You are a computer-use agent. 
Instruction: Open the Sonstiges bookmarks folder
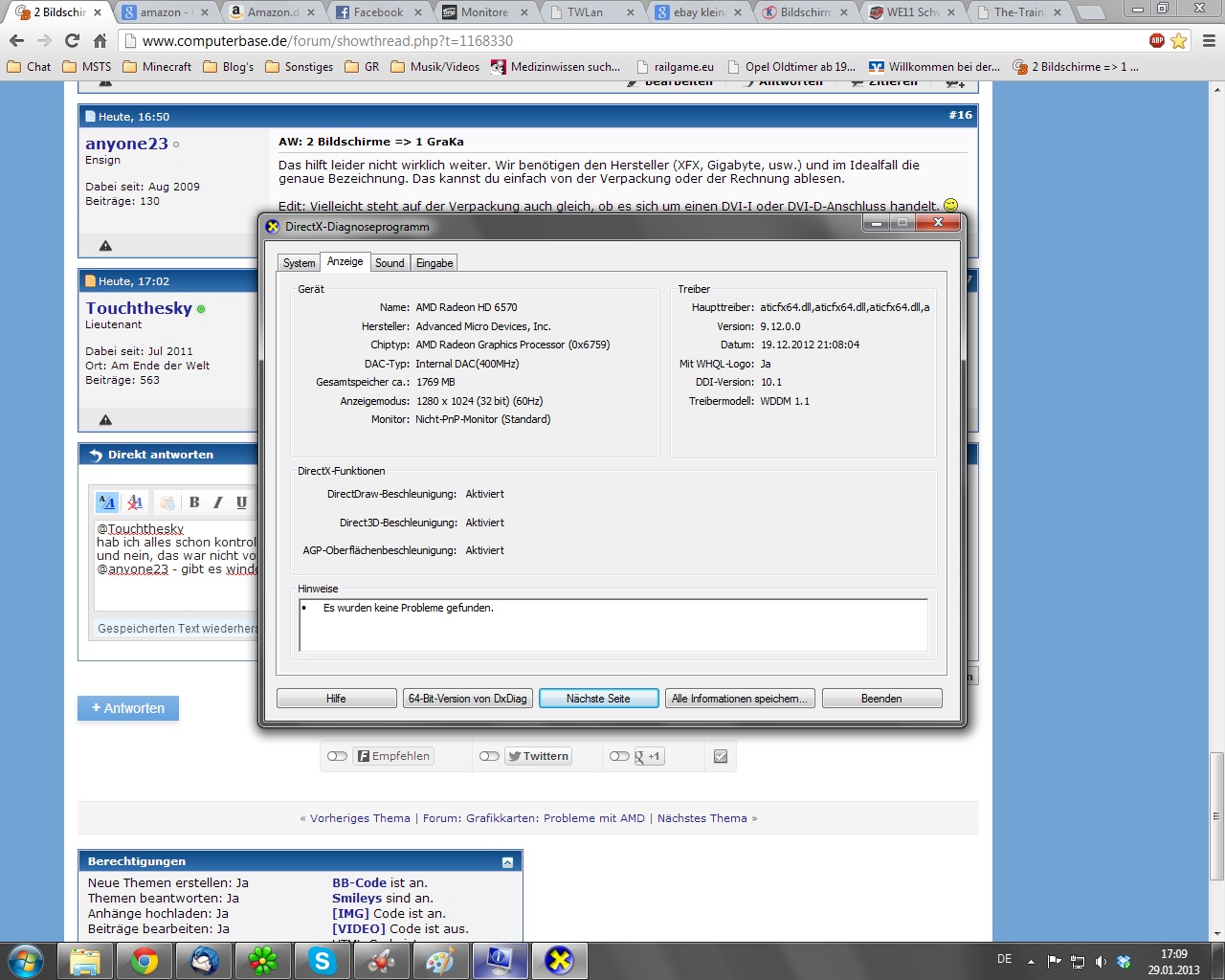(x=299, y=67)
